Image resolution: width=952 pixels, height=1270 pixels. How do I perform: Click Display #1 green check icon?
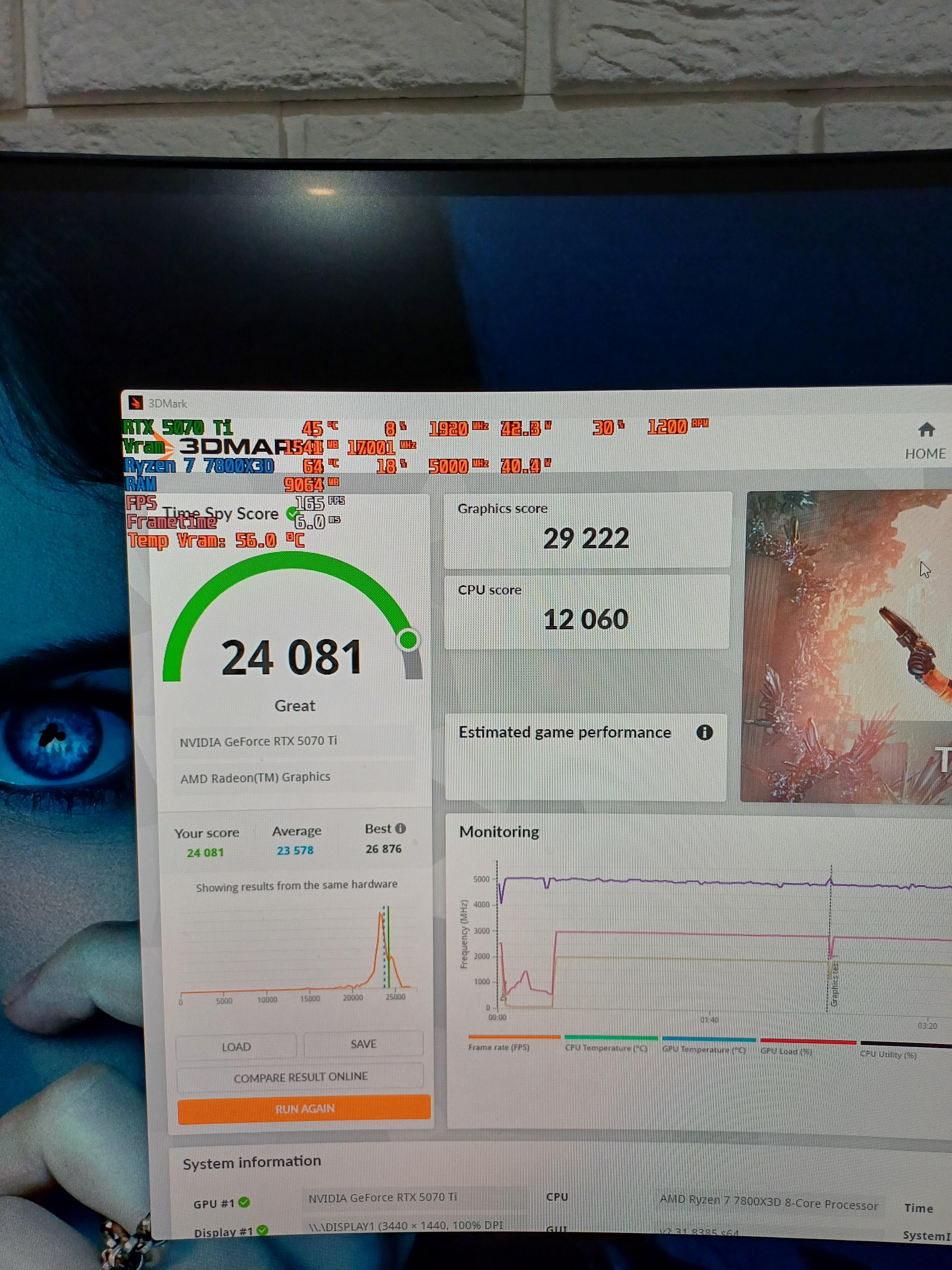(262, 1230)
